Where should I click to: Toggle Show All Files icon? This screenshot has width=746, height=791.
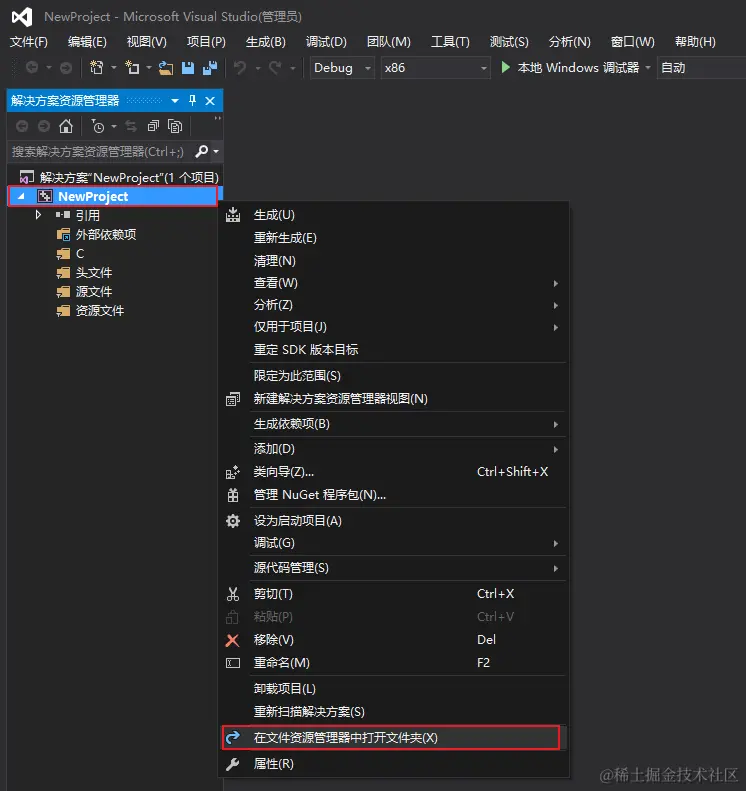coord(175,126)
